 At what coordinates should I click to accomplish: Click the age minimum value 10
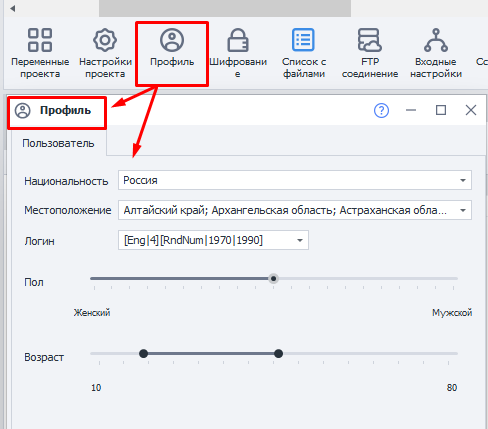[96, 388]
